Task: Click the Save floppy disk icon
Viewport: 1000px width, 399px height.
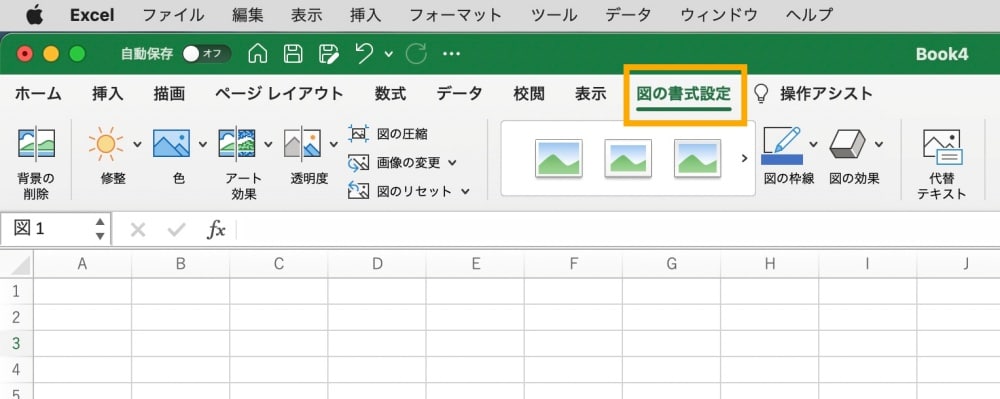Action: [293, 54]
